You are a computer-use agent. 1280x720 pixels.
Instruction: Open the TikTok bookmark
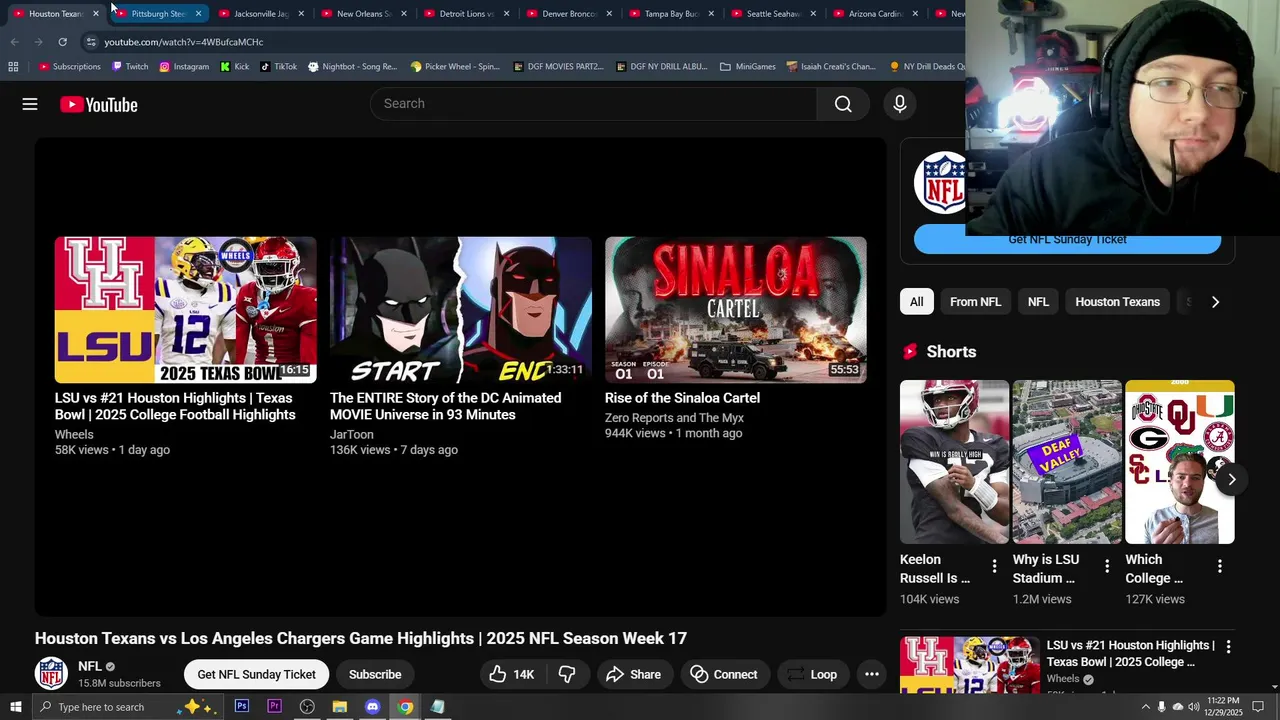point(278,67)
